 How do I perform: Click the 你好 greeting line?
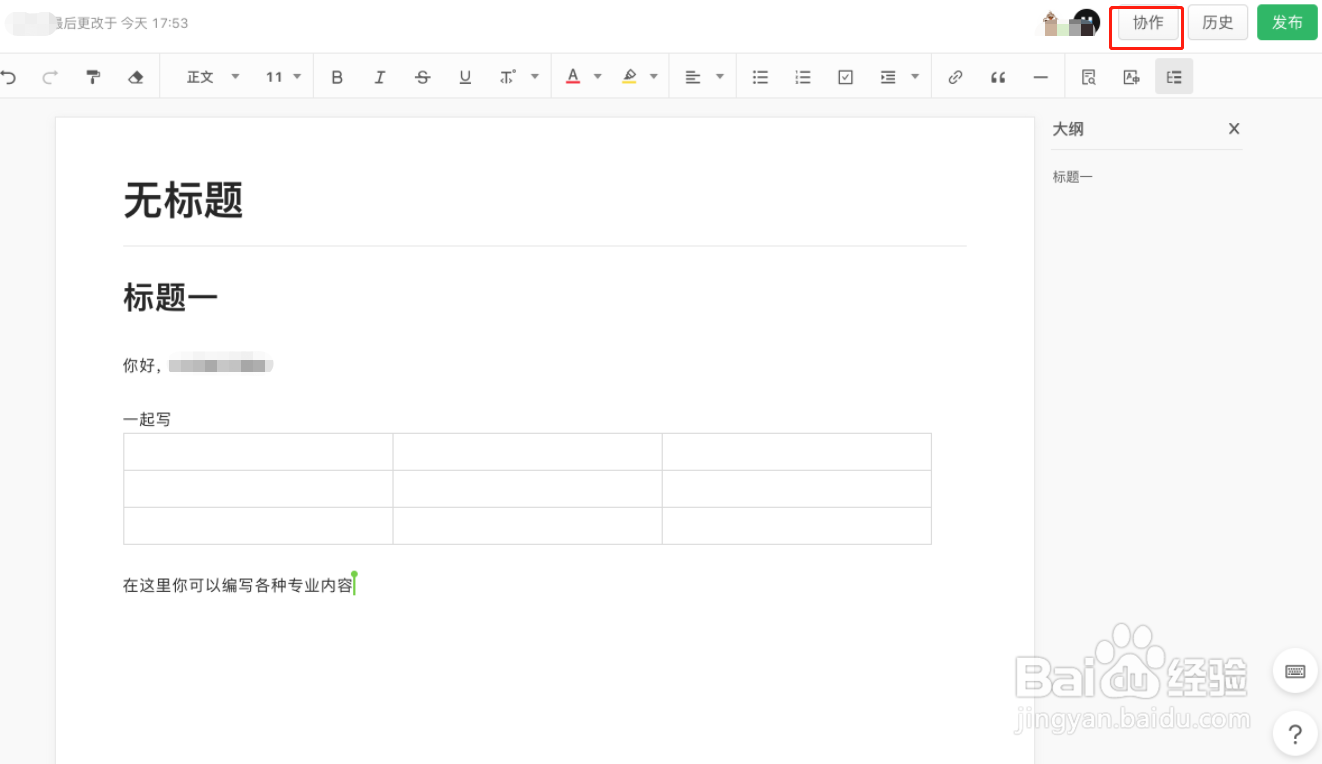click(x=198, y=366)
